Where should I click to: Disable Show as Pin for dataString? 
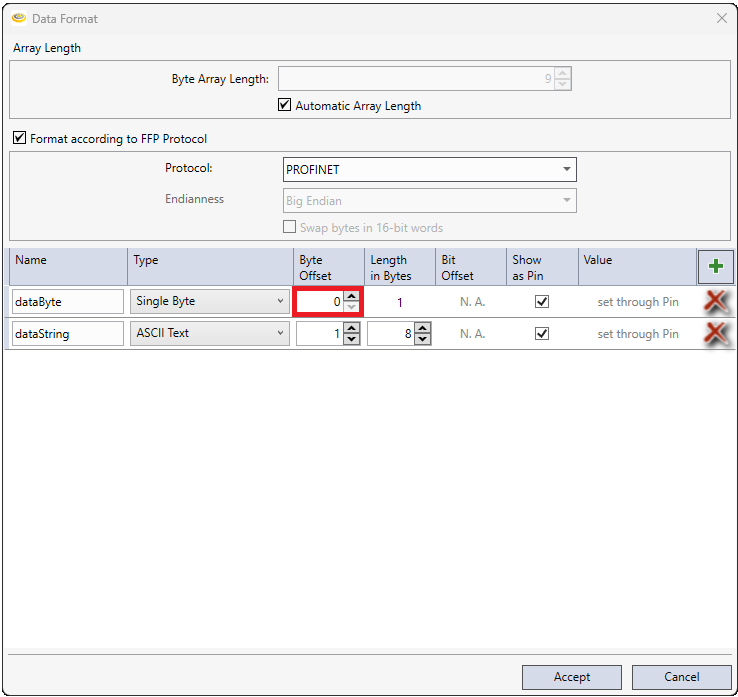click(x=542, y=334)
